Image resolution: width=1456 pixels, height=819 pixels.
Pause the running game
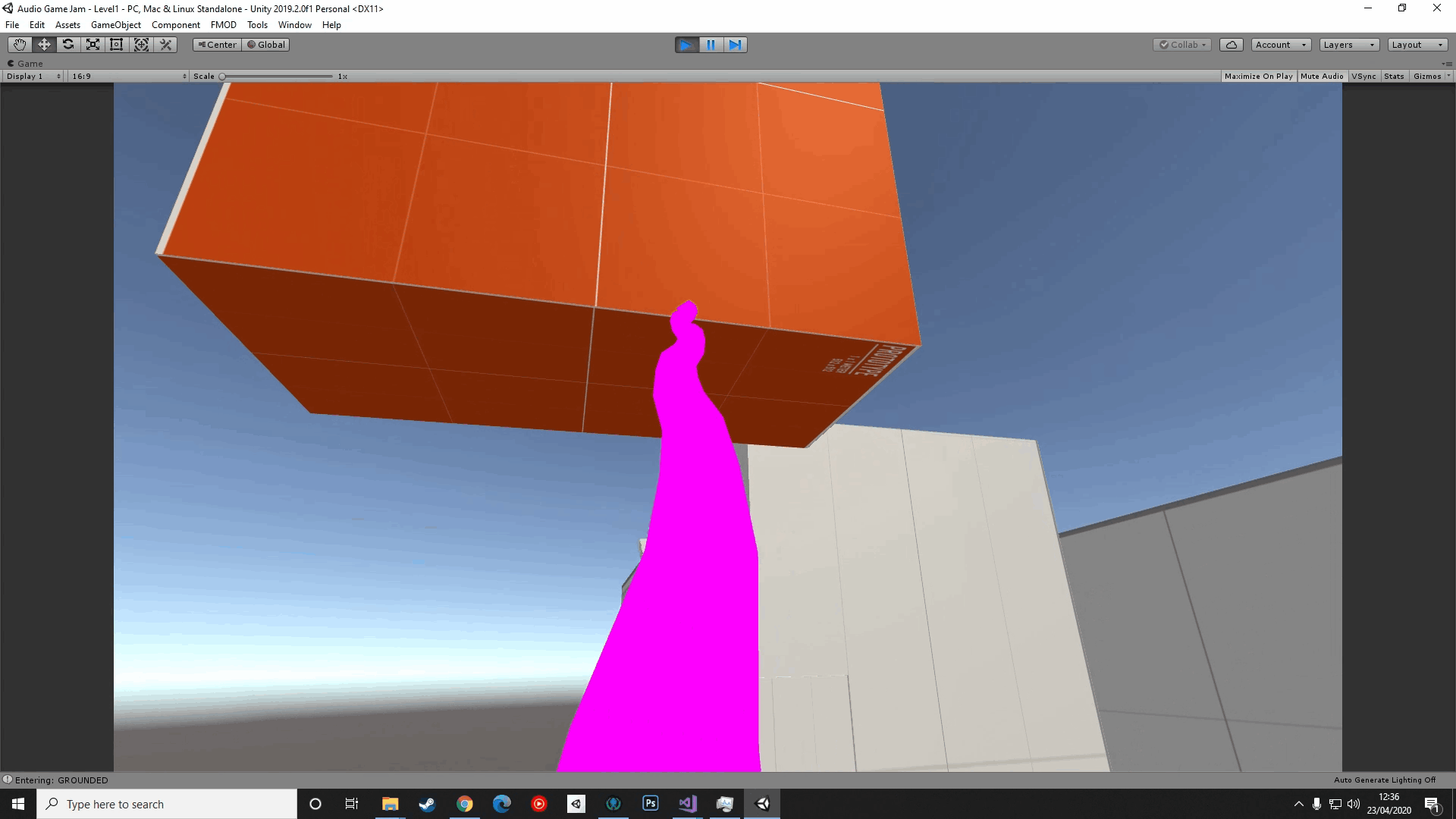[x=711, y=45]
